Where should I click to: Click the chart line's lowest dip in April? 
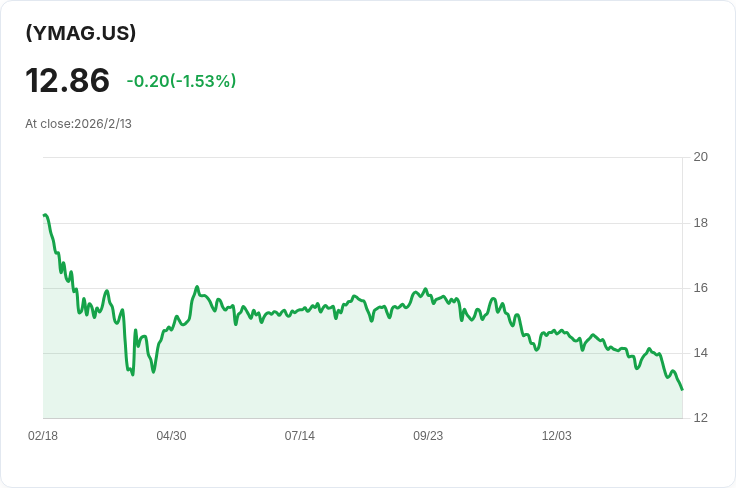click(x=133, y=374)
